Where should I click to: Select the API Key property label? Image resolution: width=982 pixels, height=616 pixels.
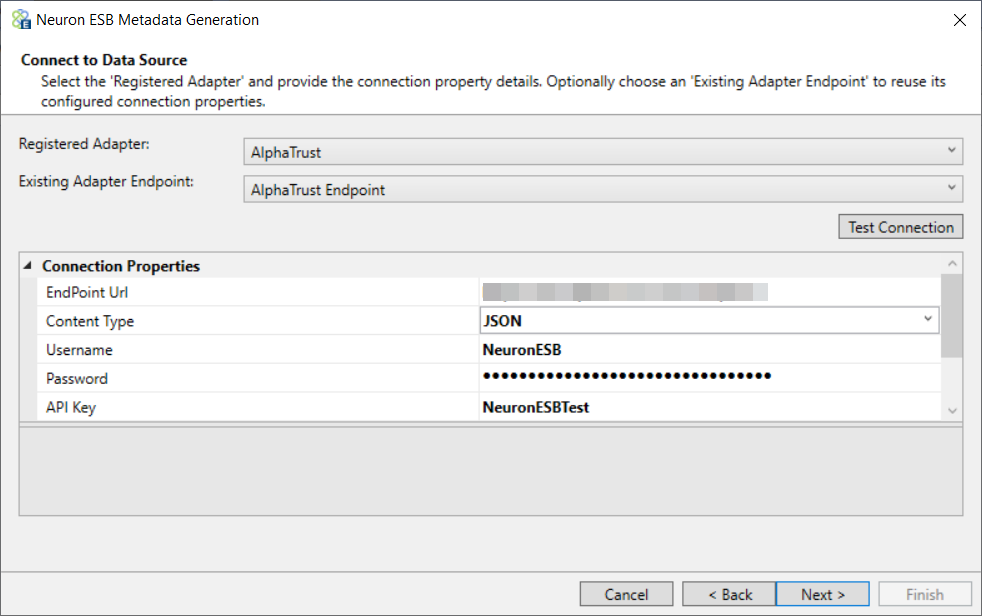tap(71, 408)
